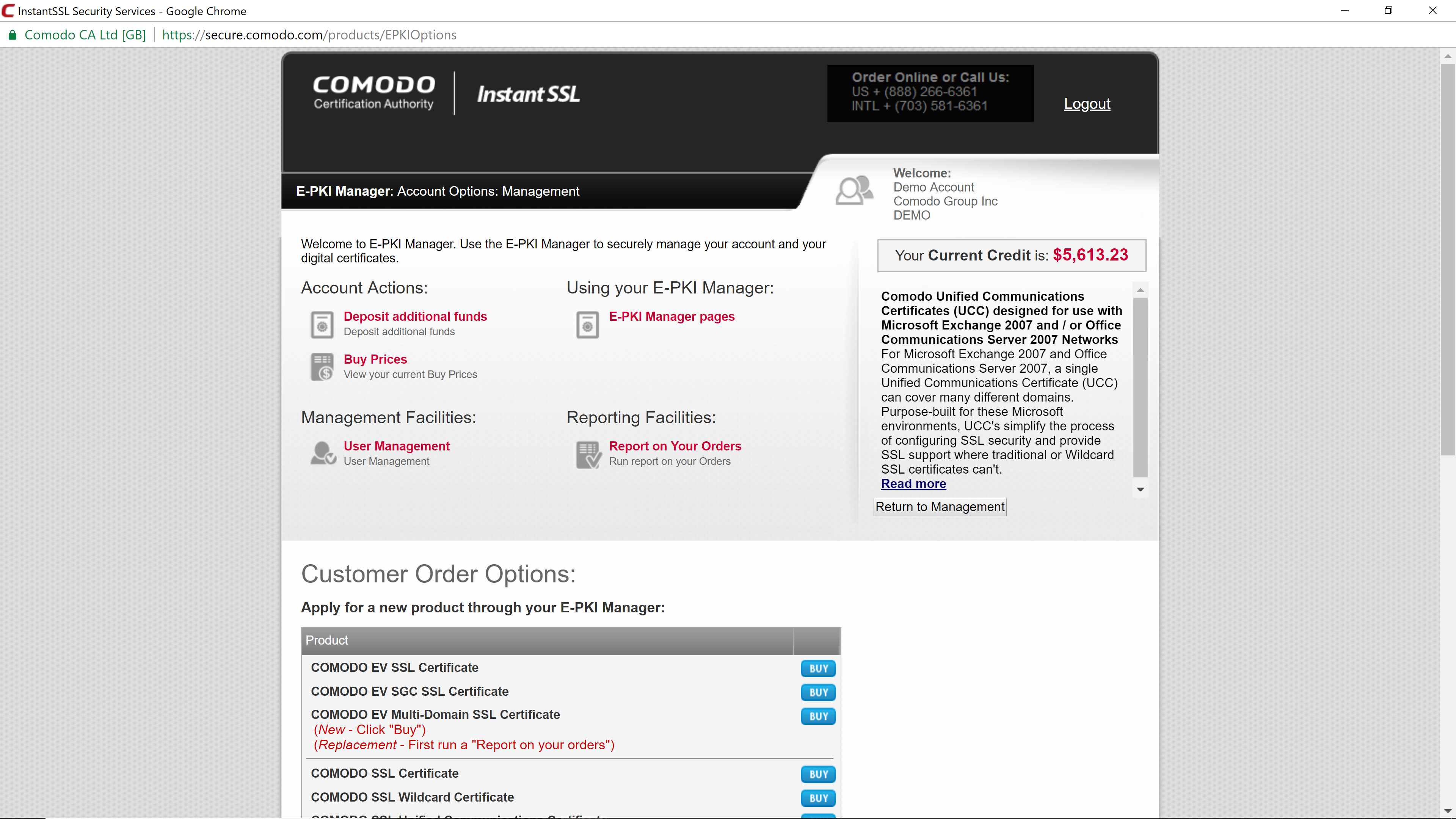Click 'New - Click Buy' note text
Screen dimensions: 1456x819
click(x=370, y=730)
